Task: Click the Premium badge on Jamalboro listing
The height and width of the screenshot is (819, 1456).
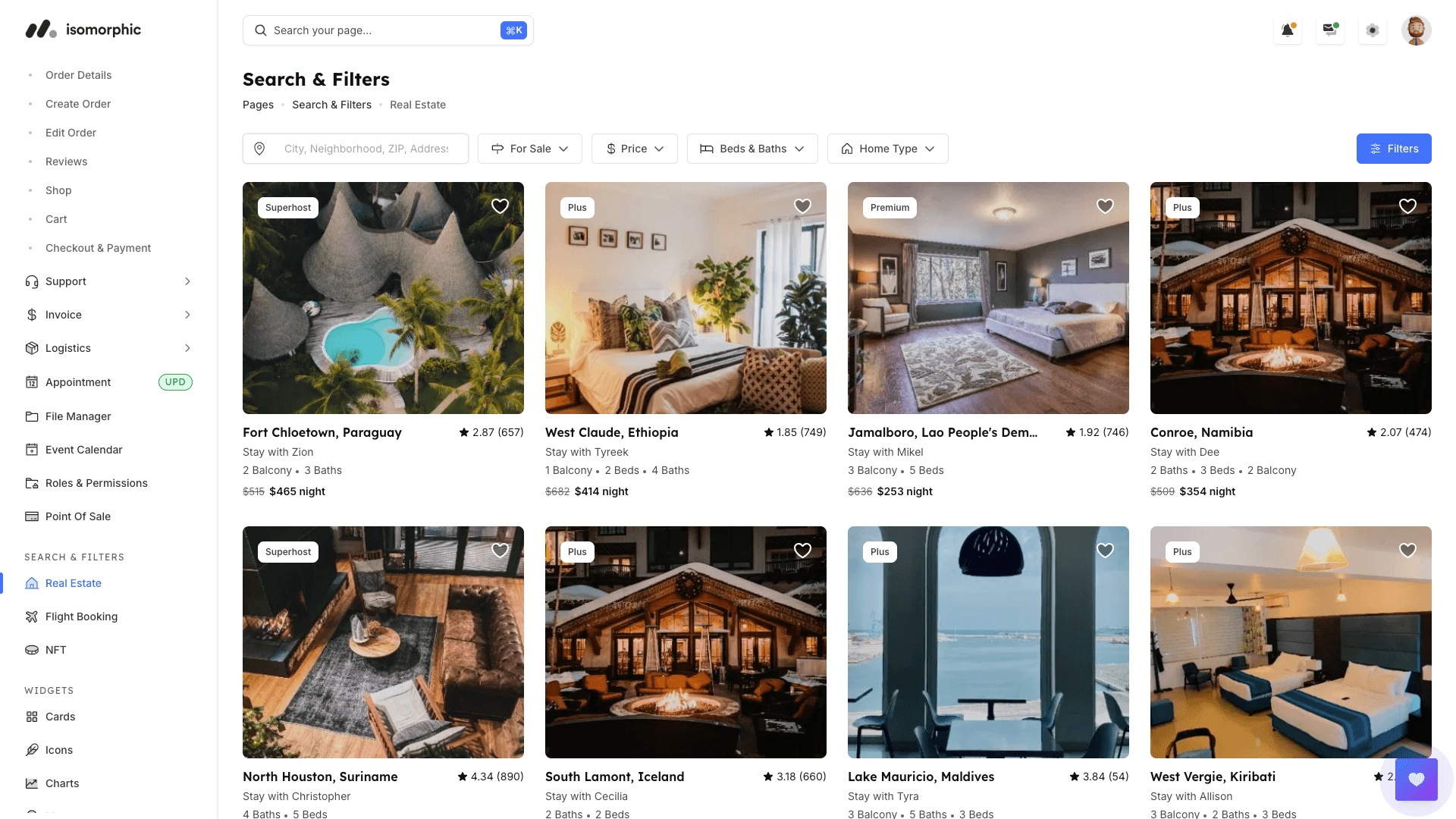Action: (890, 208)
